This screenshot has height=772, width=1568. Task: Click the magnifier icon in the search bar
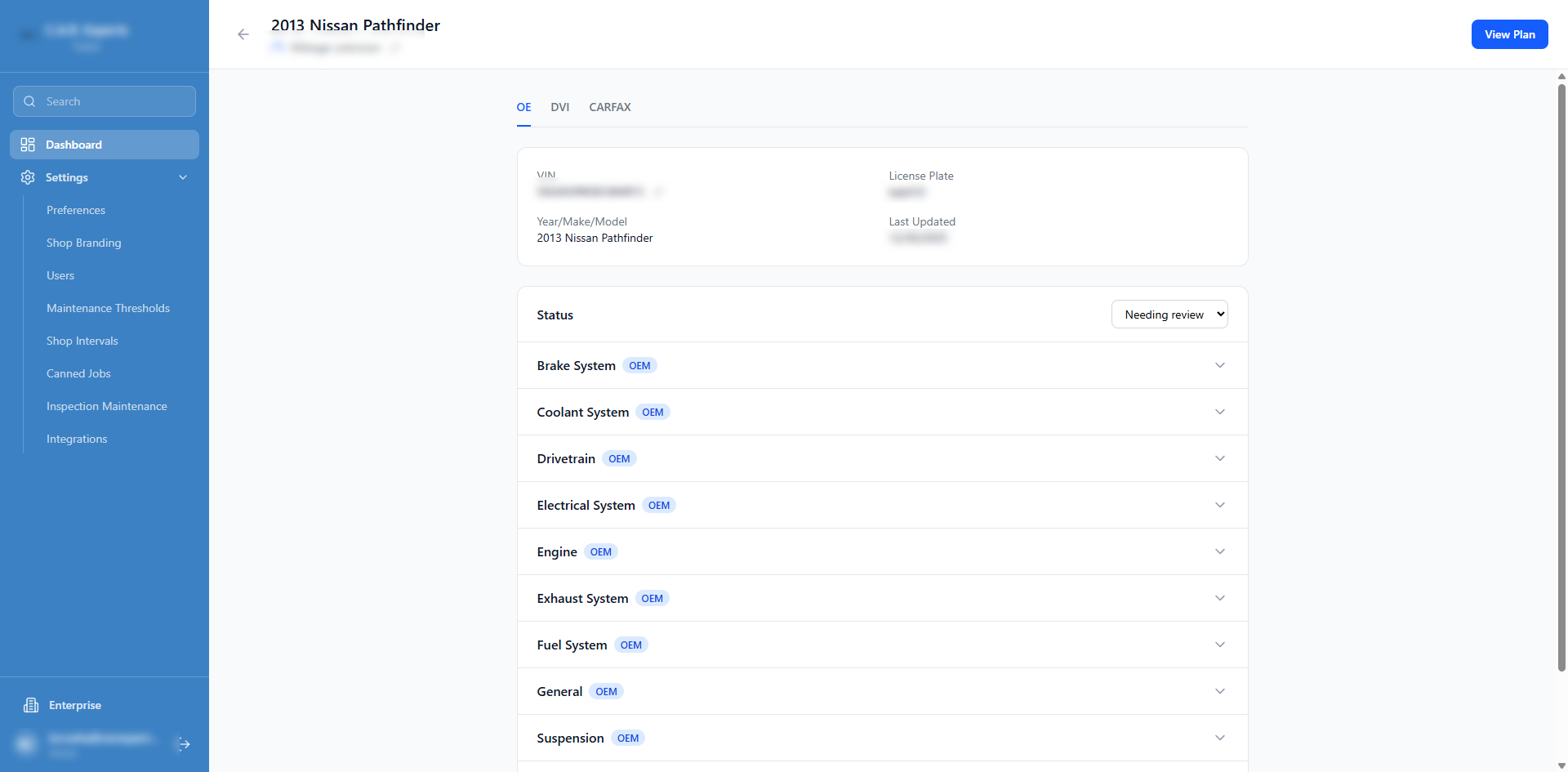30,101
